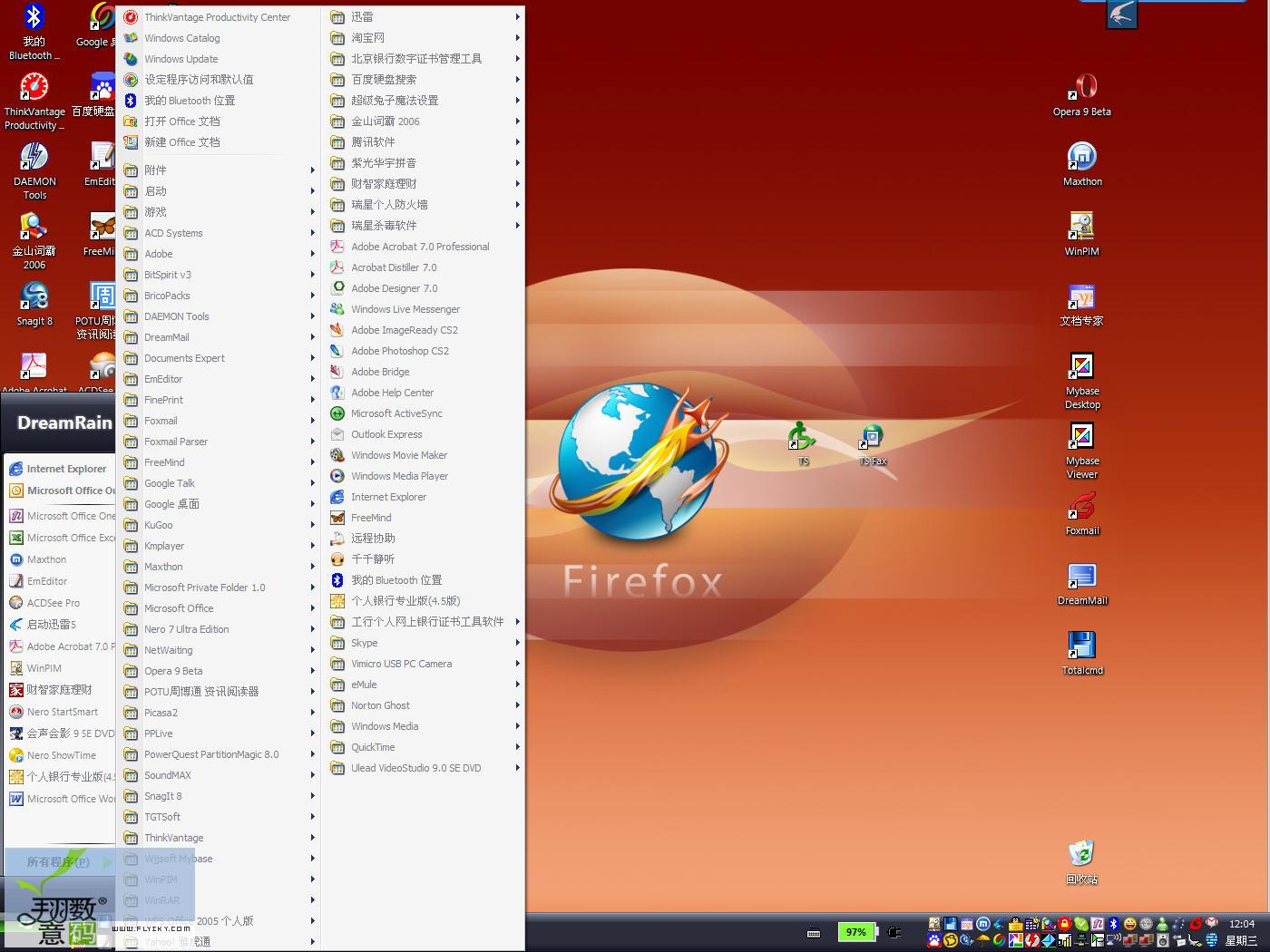1270x952 pixels.
Task: Launch the SnagIt 8 desktop icon
Action: pos(34,304)
